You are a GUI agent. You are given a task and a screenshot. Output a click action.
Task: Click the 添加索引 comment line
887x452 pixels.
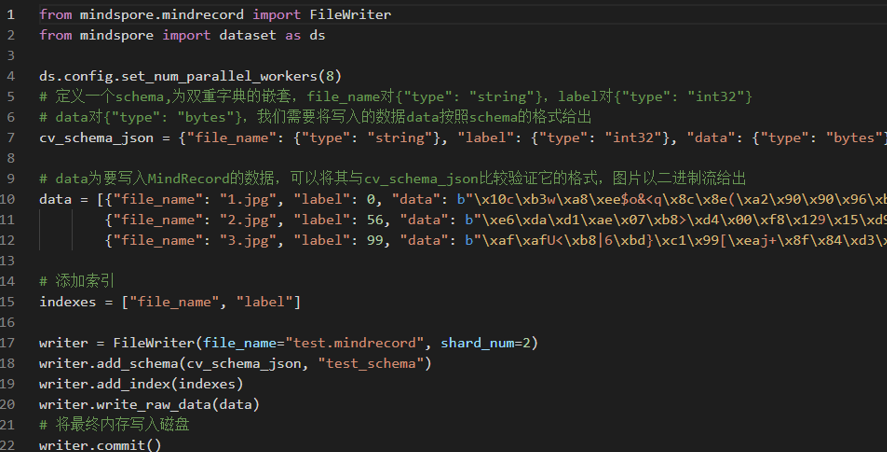tap(83, 281)
